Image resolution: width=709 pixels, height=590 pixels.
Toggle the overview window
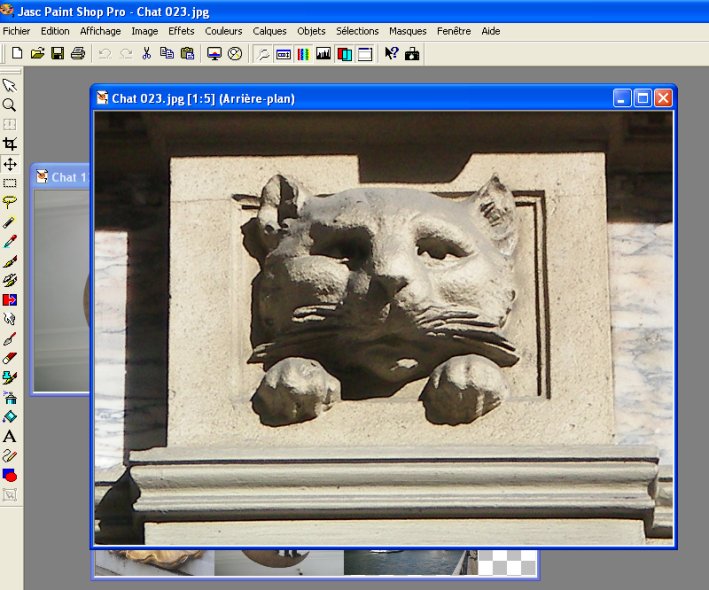point(365,54)
